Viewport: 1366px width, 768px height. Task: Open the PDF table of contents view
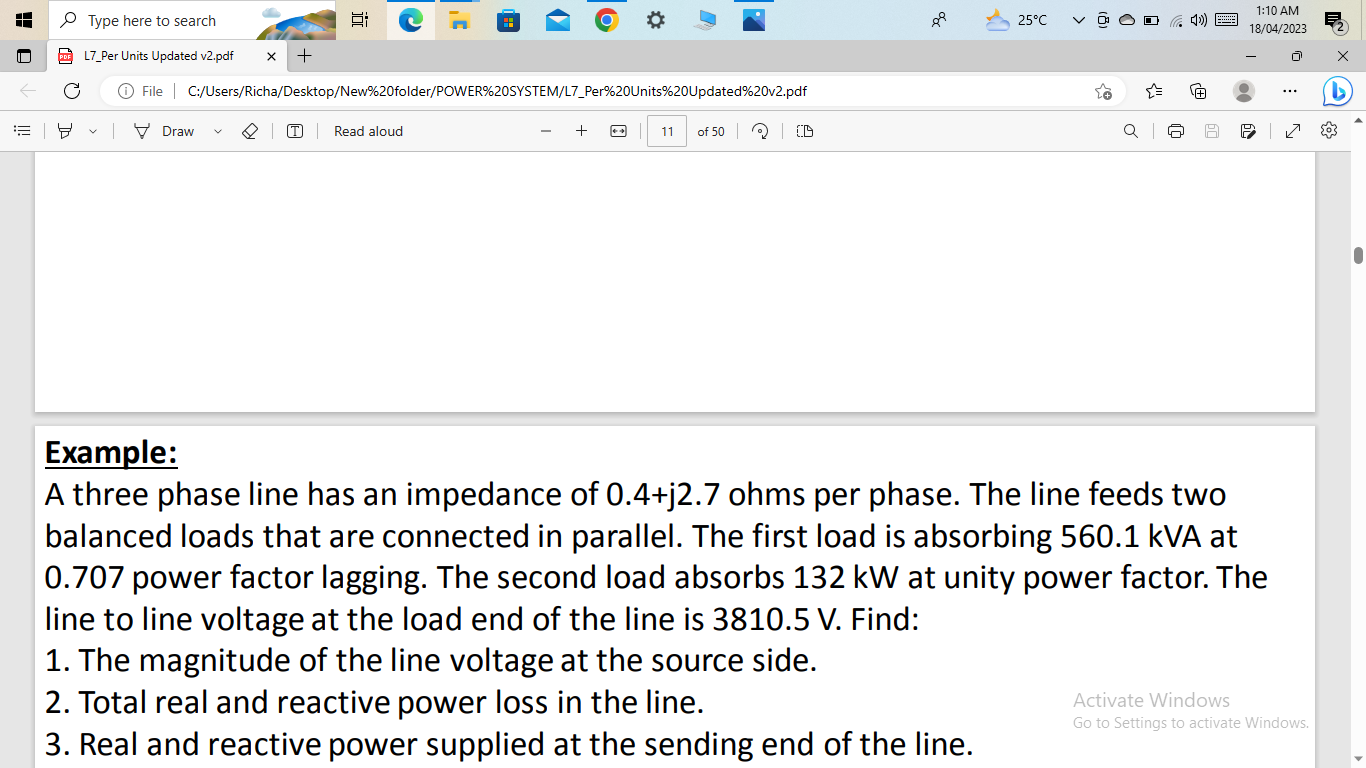22,131
